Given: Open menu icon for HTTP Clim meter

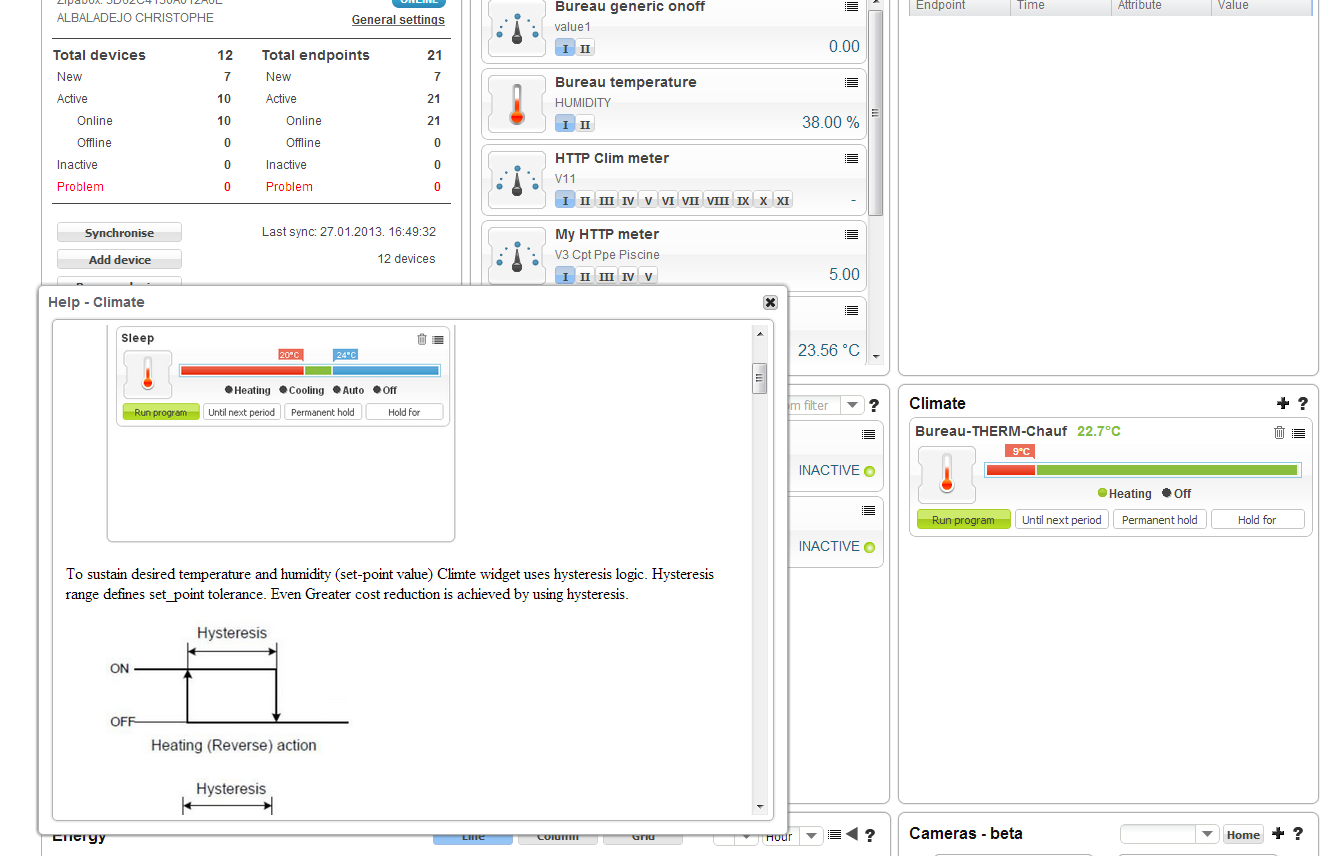Looking at the screenshot, I should coord(851,158).
